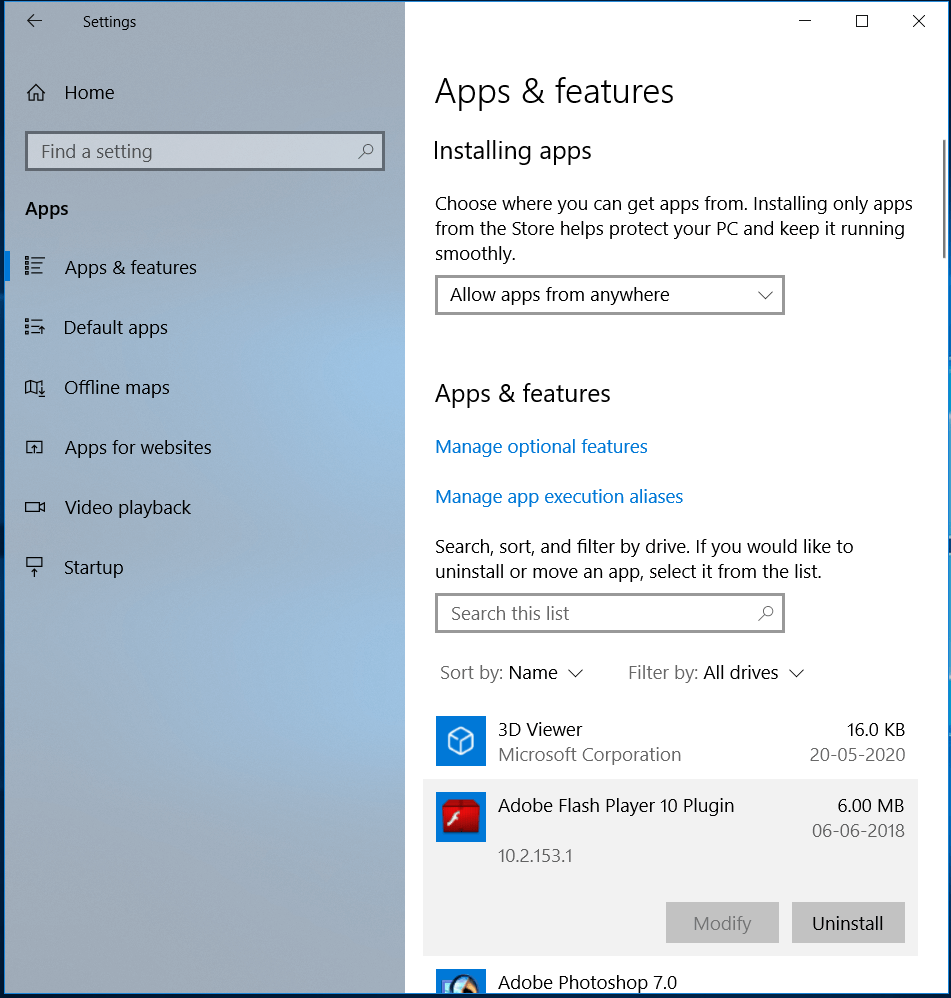951x998 pixels.
Task: Navigate back using the arrow
Action: pos(33,21)
